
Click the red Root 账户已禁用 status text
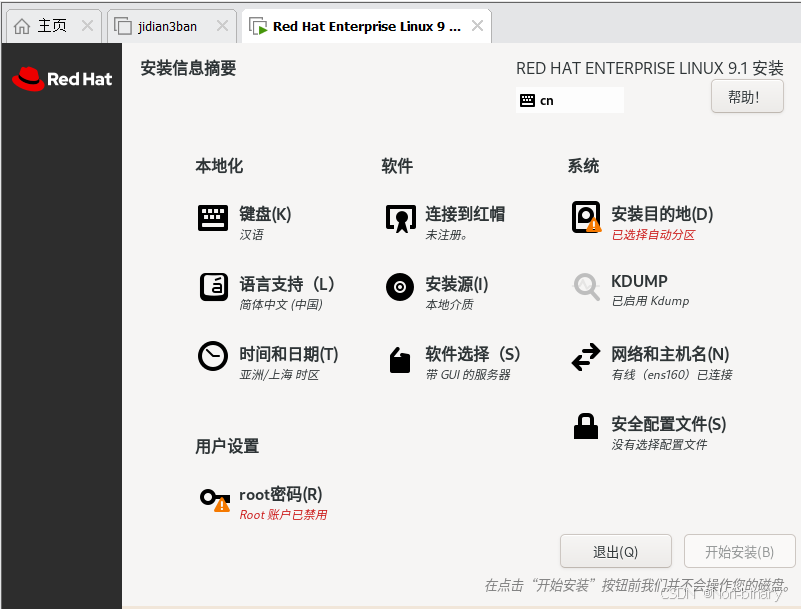tap(283, 514)
